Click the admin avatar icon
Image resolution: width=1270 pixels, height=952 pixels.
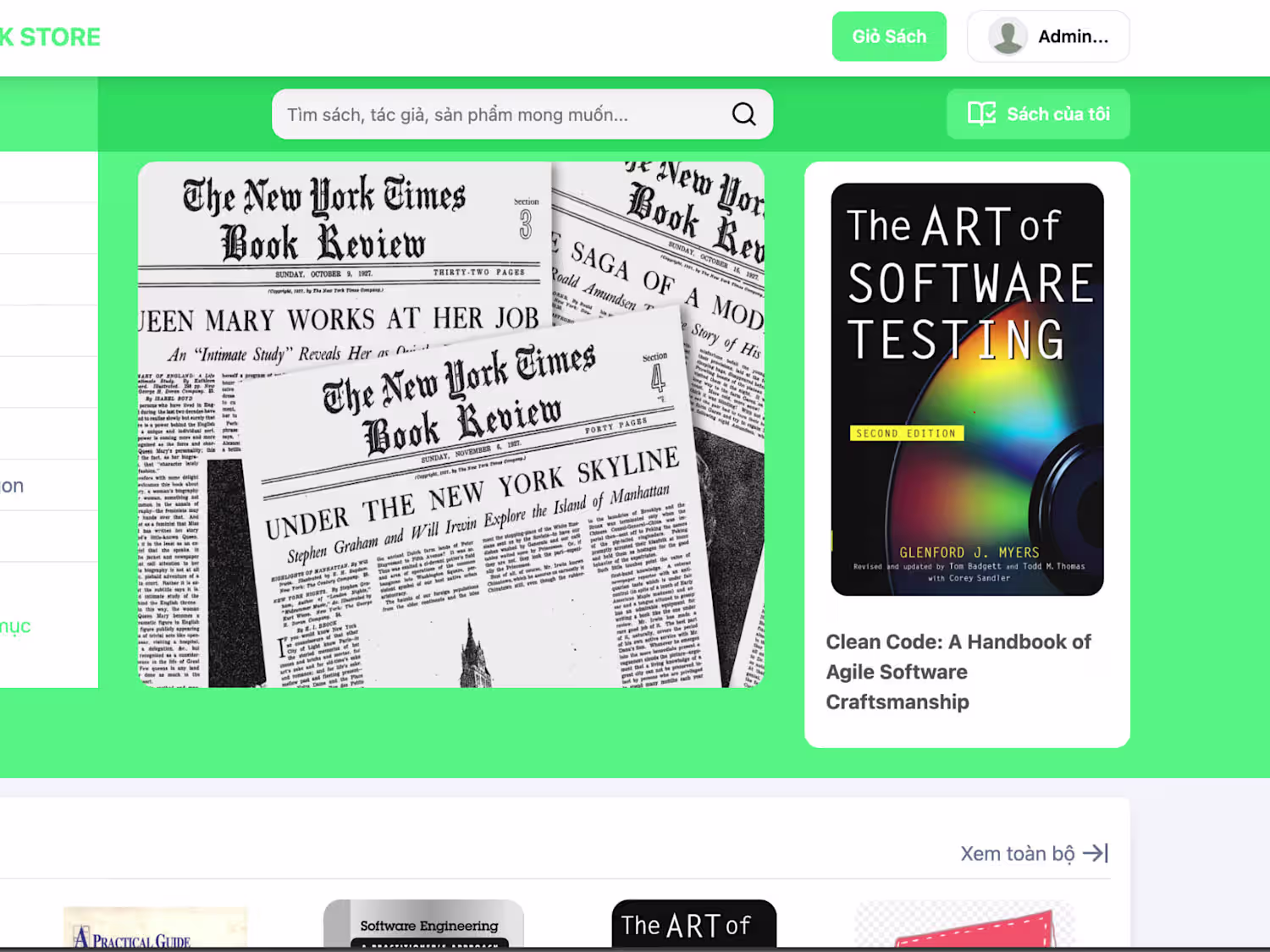click(1008, 36)
